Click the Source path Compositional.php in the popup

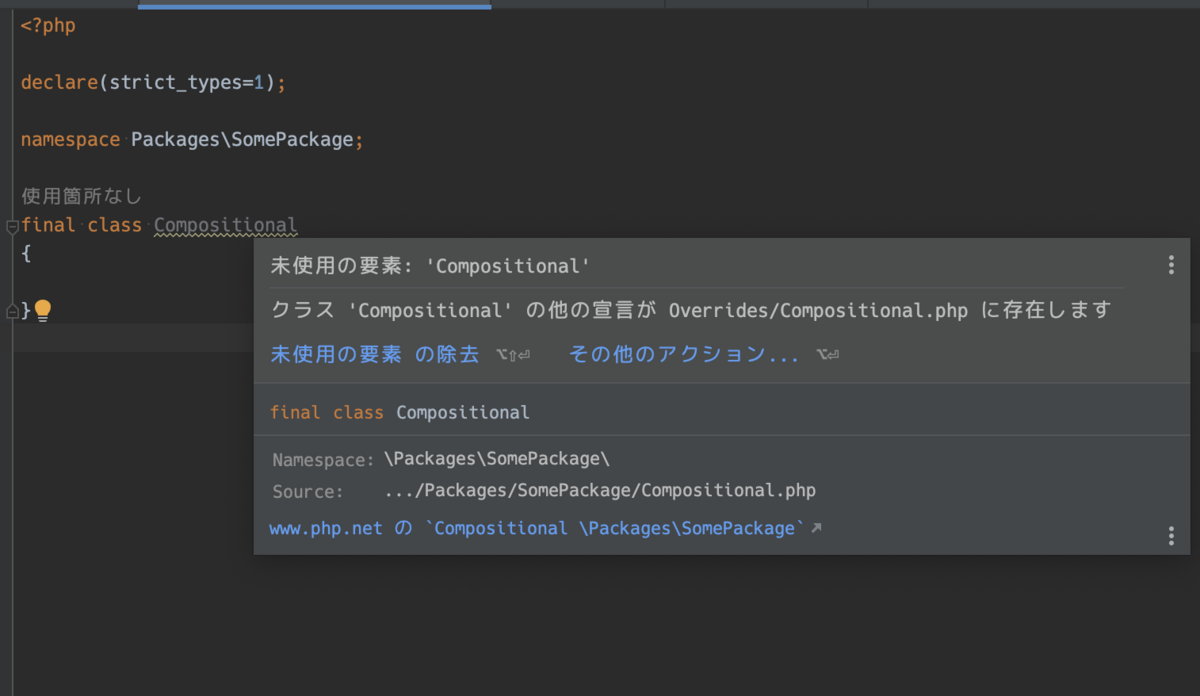click(x=600, y=491)
